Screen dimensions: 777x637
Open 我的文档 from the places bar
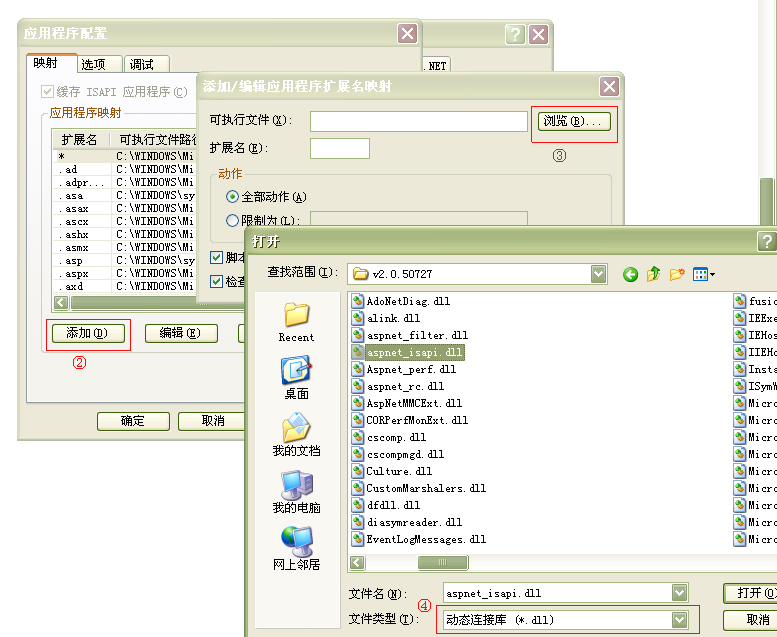pos(296,435)
